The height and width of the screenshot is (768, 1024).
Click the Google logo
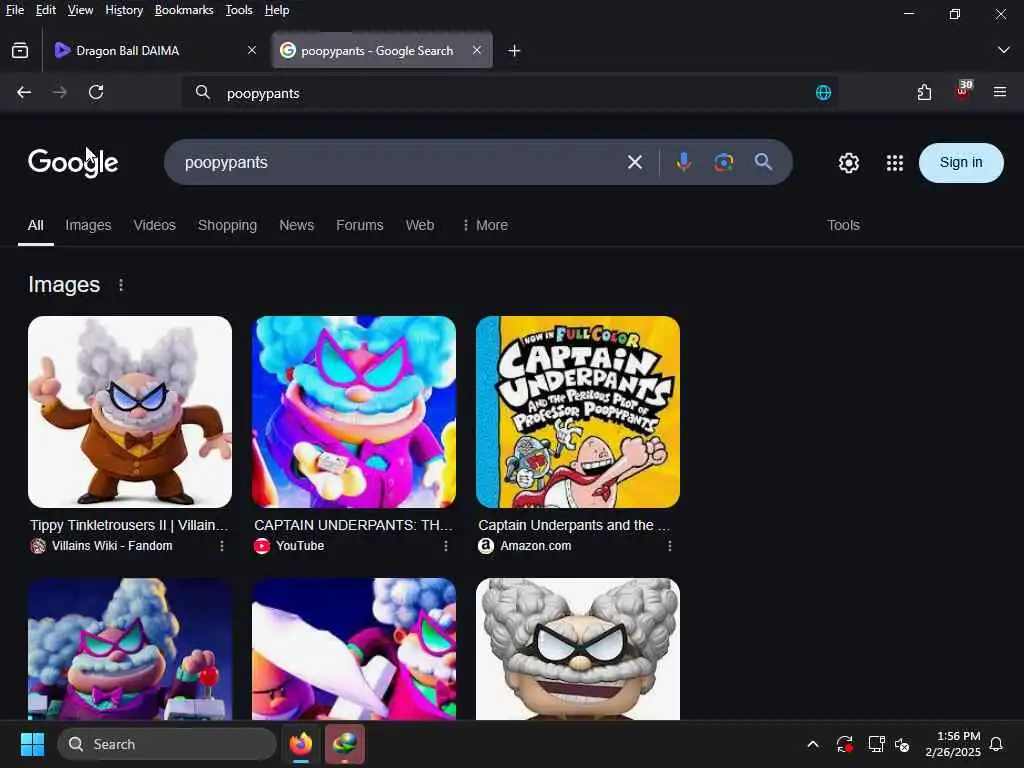pyautogui.click(x=73, y=163)
